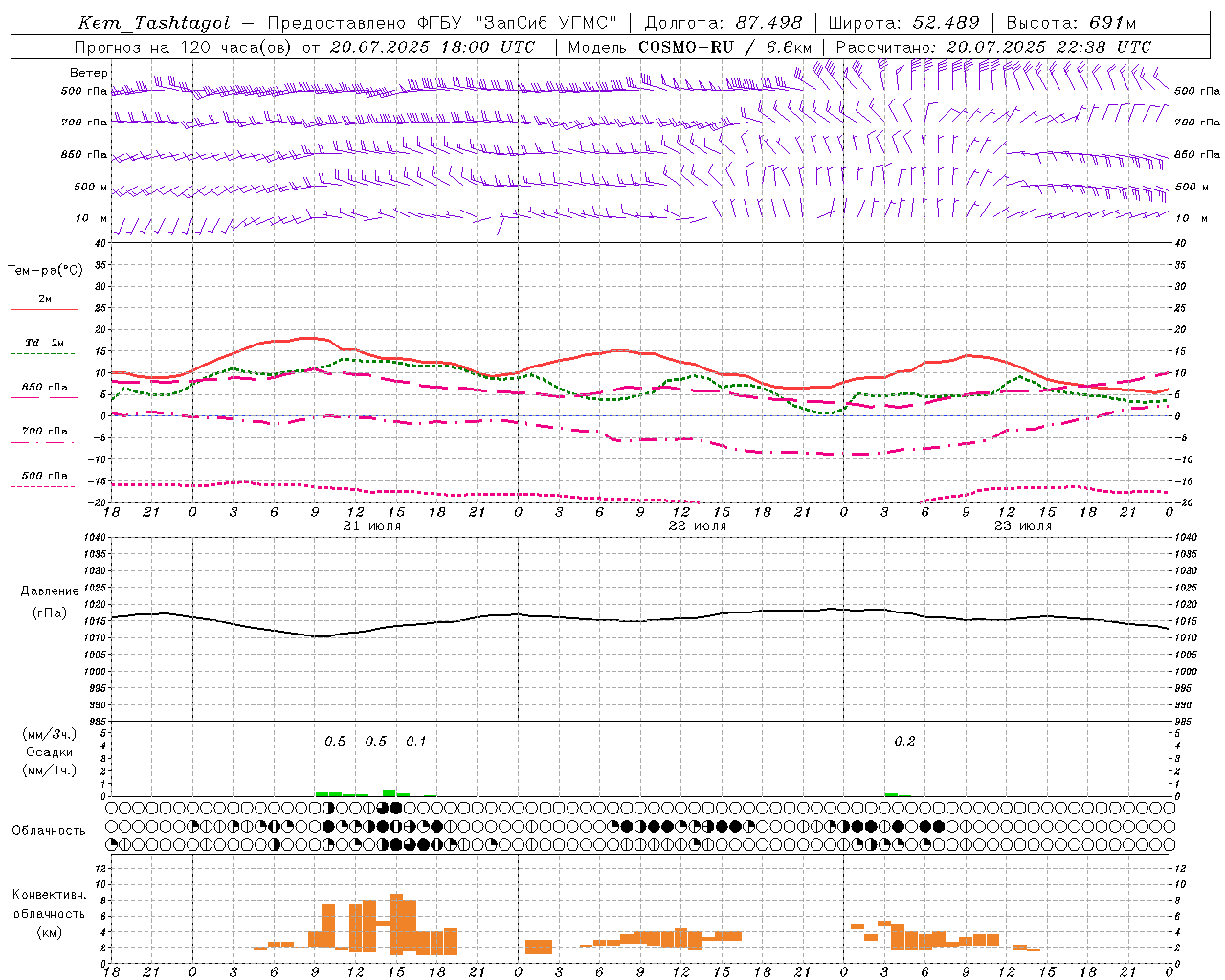Click the '2м' temperature legend entry
Image resolution: width=1225 pixels, height=980 pixels.
[45, 300]
